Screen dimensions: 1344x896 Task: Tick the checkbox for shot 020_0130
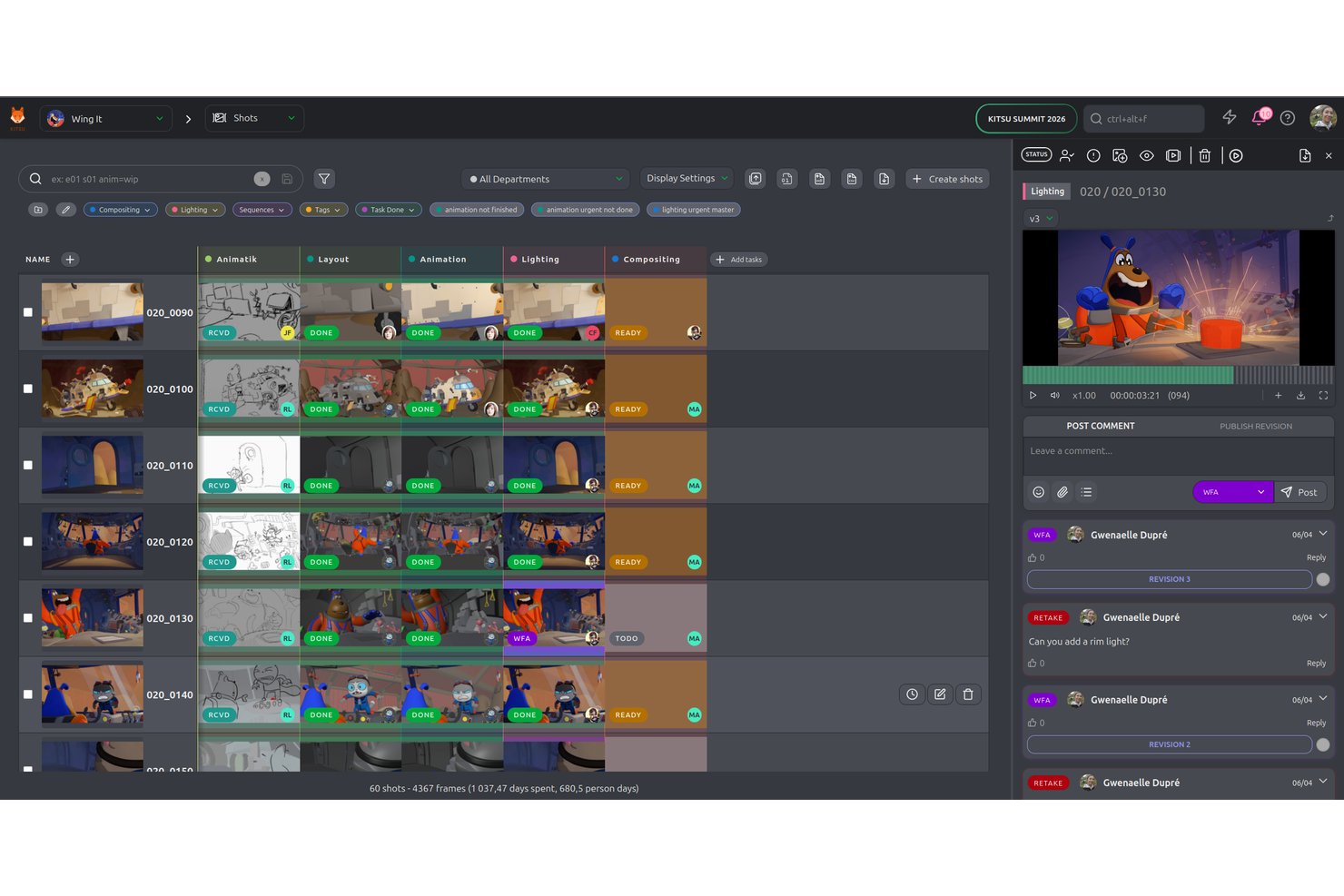(28, 617)
